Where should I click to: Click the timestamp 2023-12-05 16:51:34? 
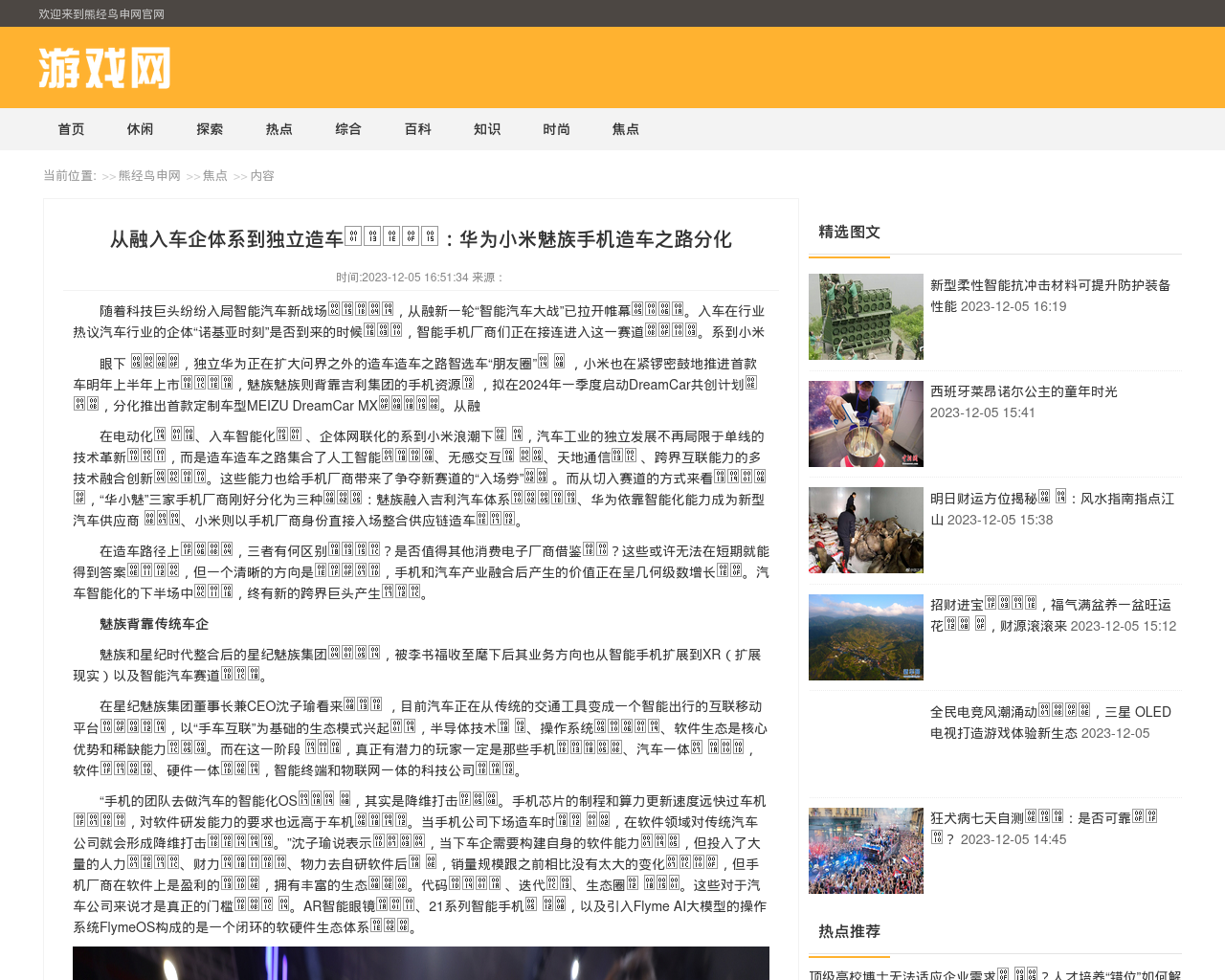[415, 278]
